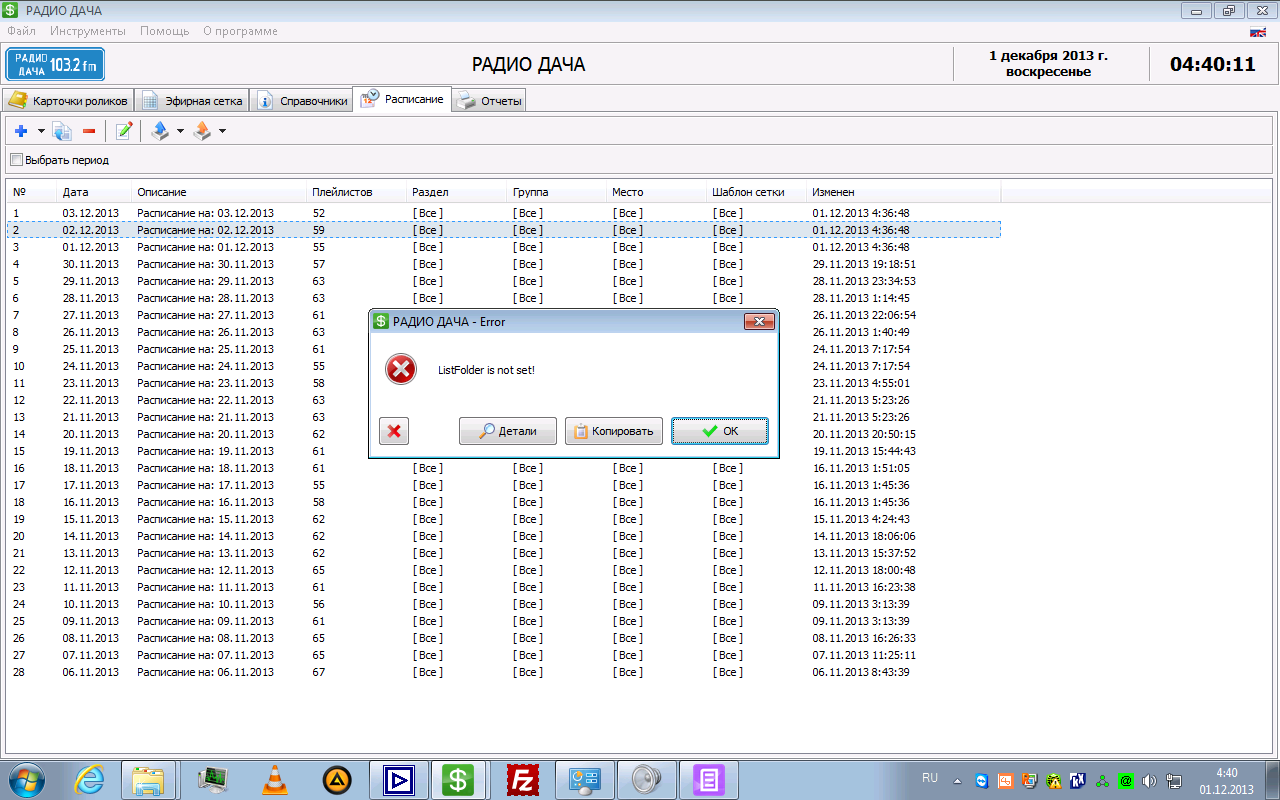Click the system monitor taskbar icon

coord(212,779)
